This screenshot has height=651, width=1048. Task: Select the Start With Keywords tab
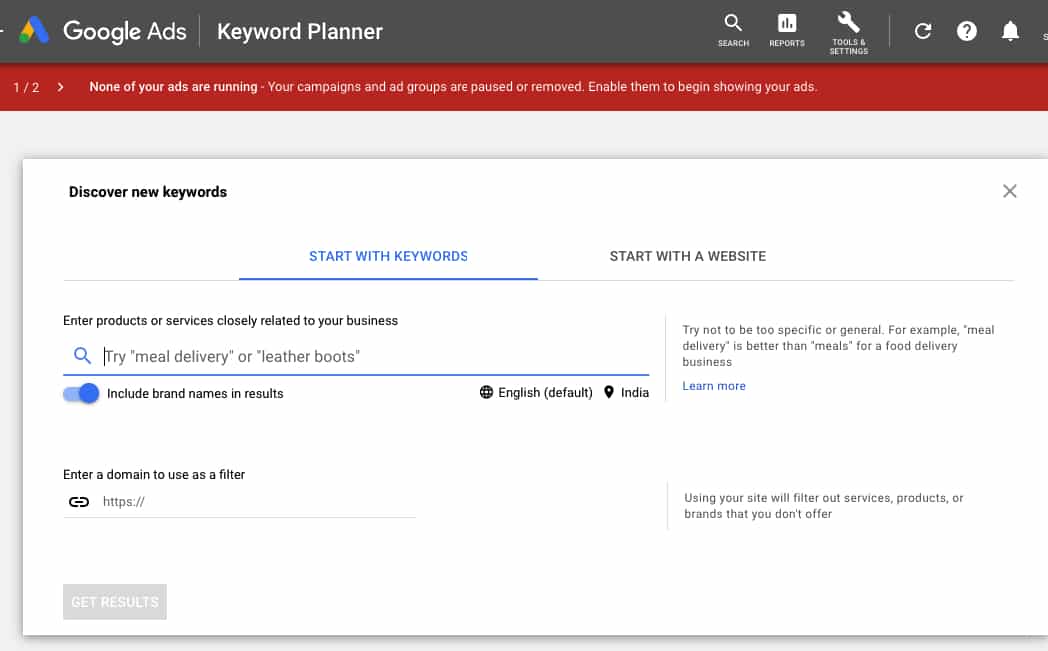click(x=388, y=256)
